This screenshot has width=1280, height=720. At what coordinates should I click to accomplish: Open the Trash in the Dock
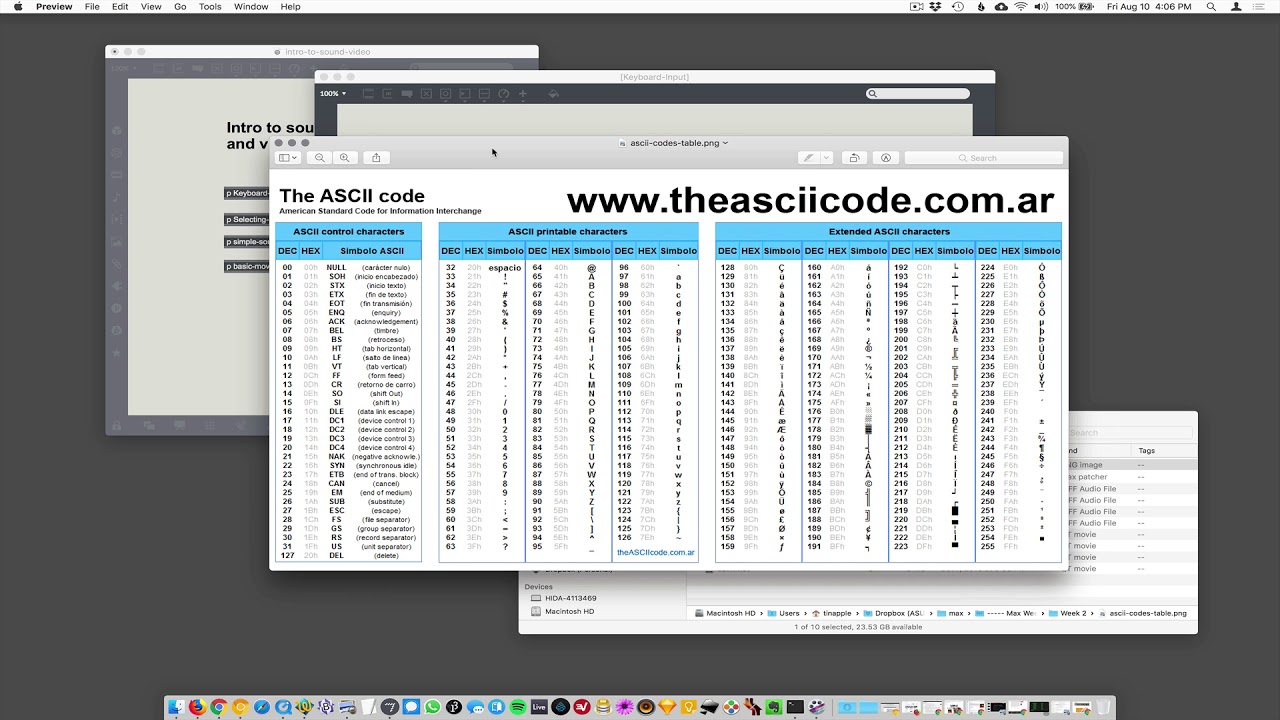(1101, 707)
